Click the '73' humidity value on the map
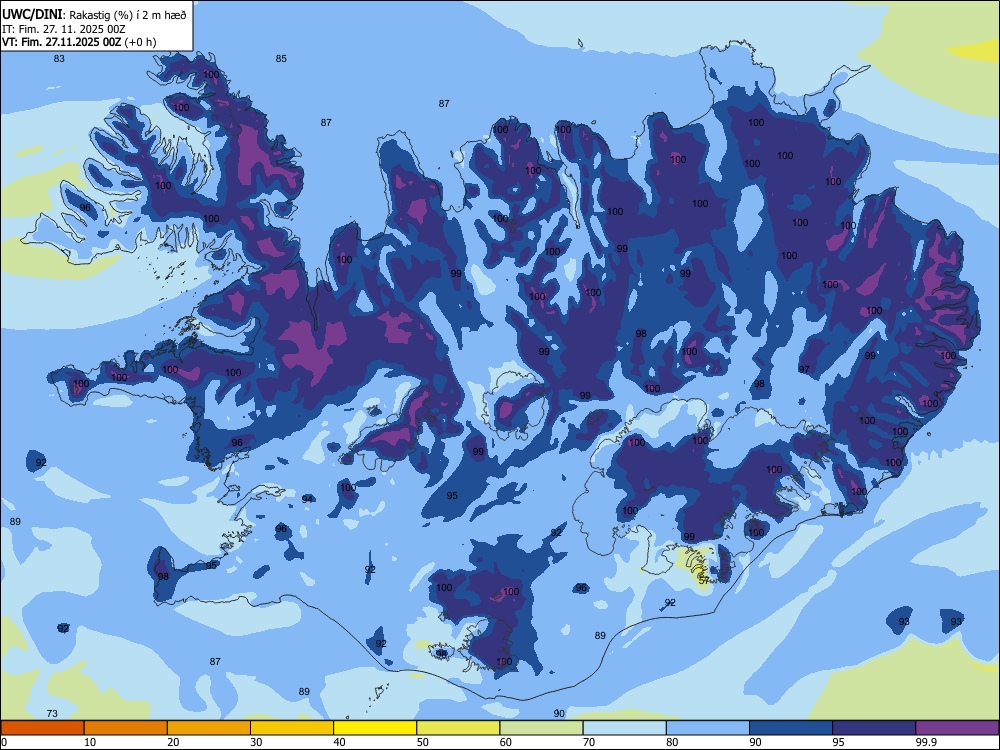The image size is (1000, 750). click(x=52, y=714)
